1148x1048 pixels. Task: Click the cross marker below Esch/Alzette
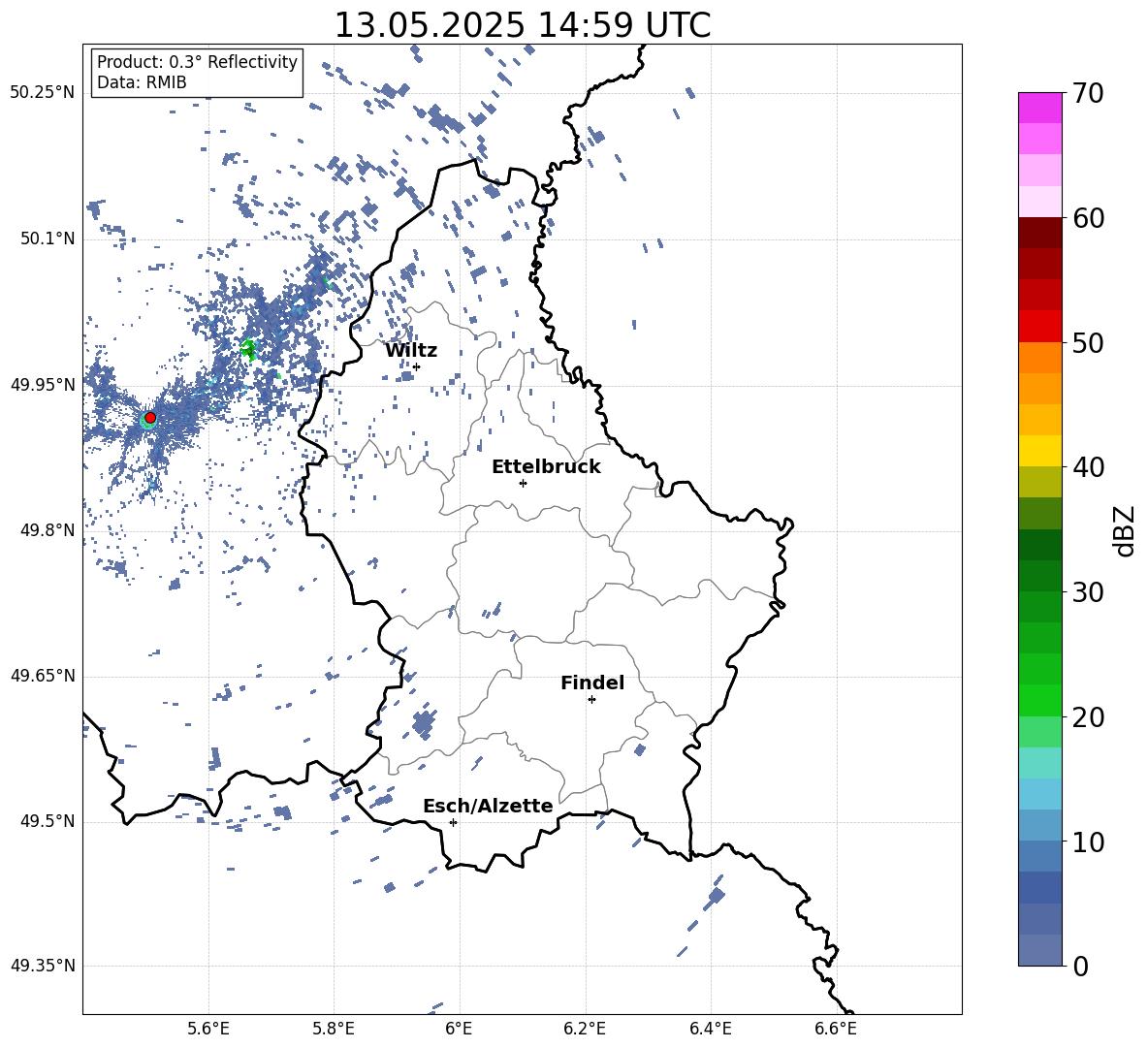tap(453, 822)
